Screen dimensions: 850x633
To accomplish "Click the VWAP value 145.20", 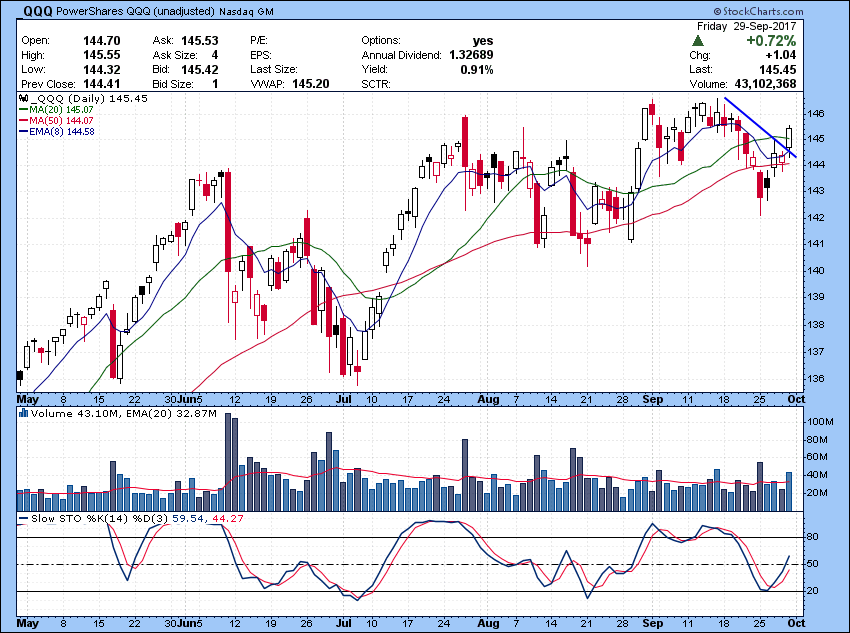I will (x=311, y=84).
